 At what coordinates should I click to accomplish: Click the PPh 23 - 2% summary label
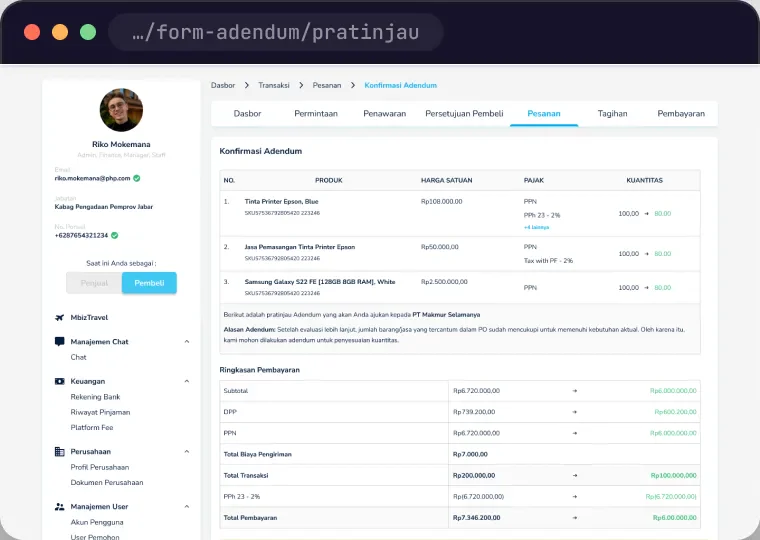pos(242,497)
